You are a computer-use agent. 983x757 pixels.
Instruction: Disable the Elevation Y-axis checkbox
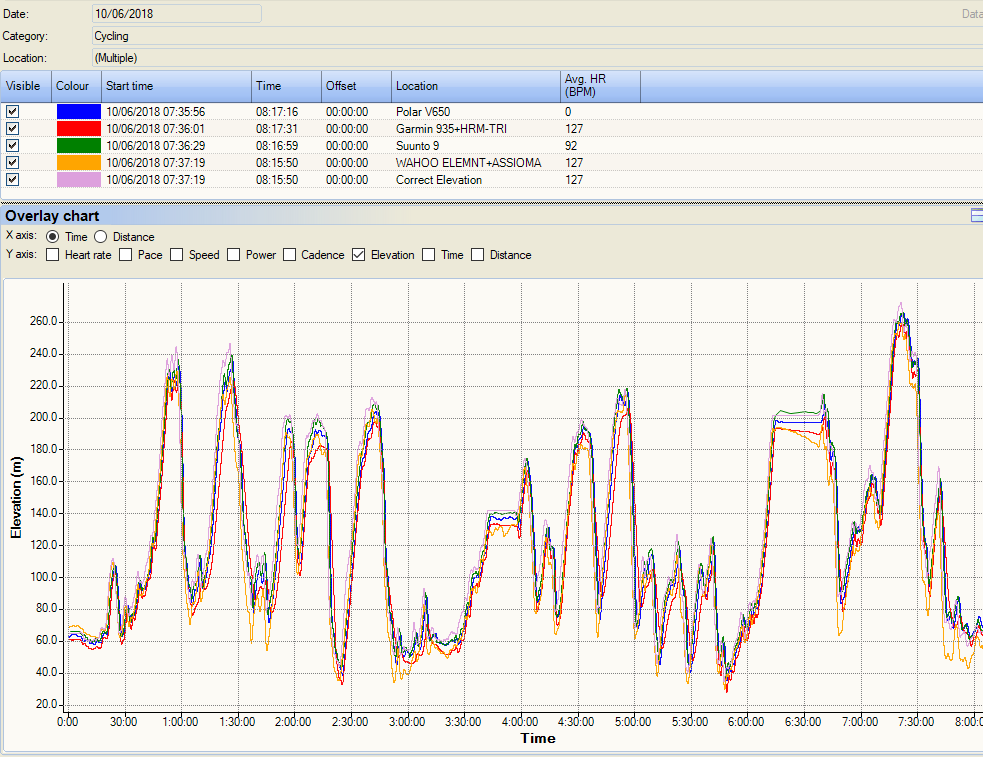358,255
